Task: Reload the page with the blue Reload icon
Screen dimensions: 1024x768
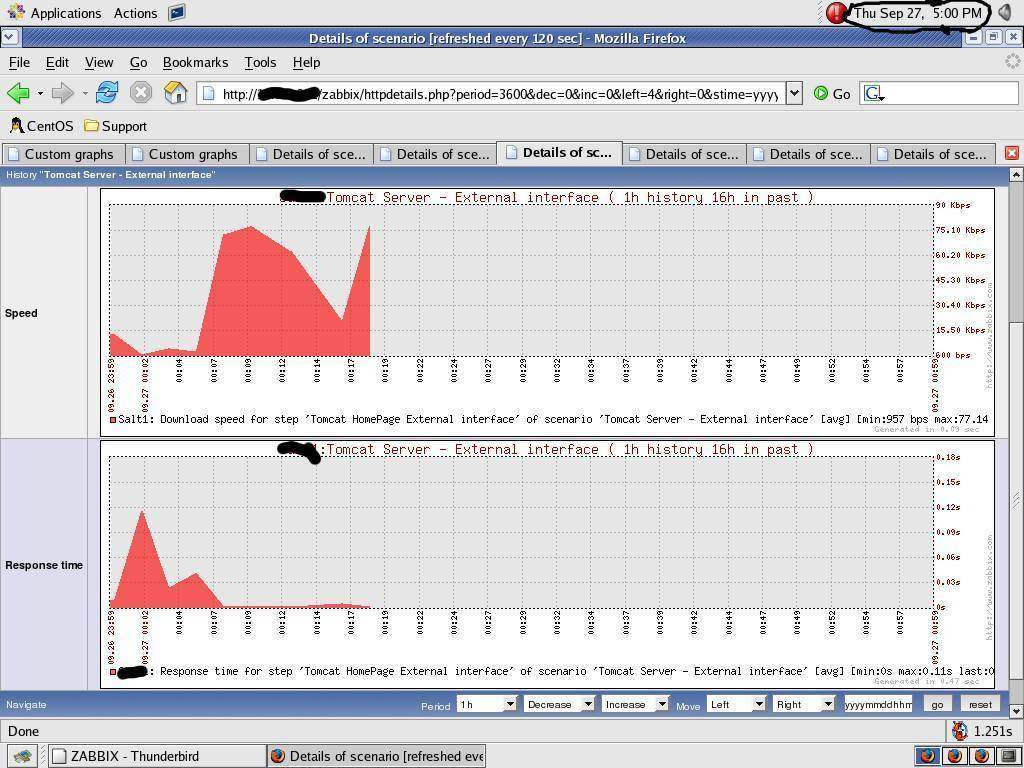Action: pyautogui.click(x=107, y=93)
